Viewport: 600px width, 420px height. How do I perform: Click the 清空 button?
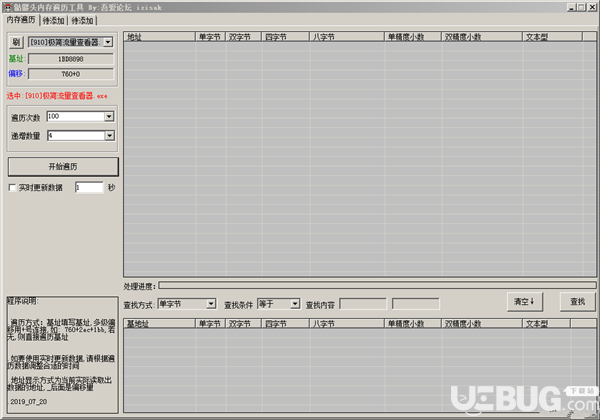[525, 302]
